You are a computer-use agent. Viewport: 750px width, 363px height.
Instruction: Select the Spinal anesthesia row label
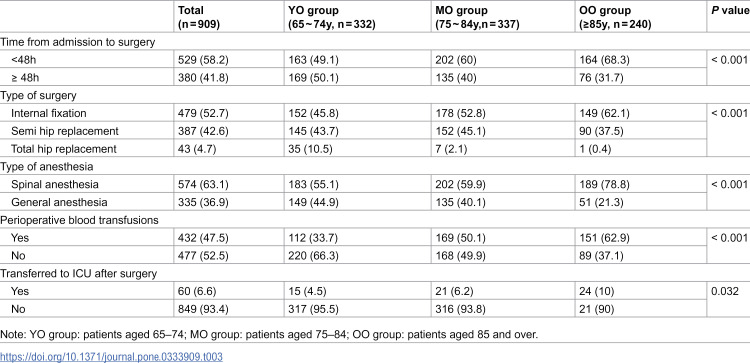tap(55, 184)
